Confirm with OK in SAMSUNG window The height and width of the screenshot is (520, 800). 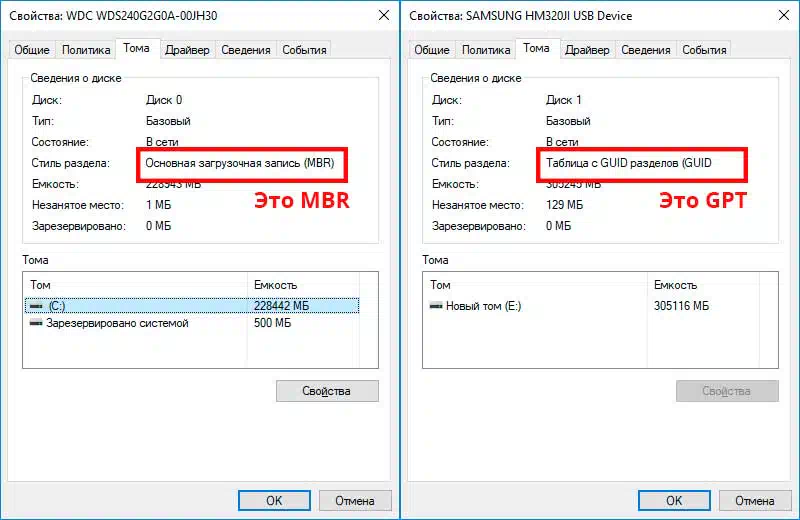674,501
